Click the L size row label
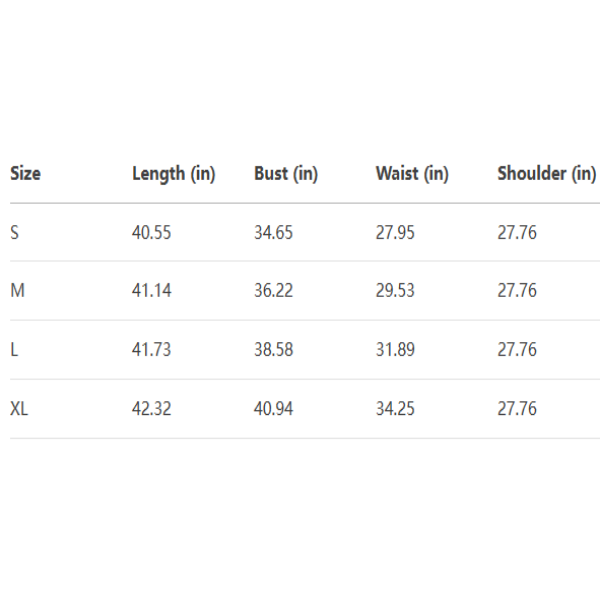This screenshot has width=600, height=600. (x=14, y=350)
